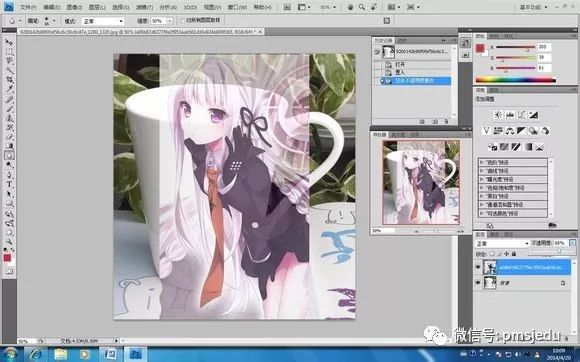The height and width of the screenshot is (362, 580).
Task: Set history brush source on 打开 state
Action: tap(377, 65)
